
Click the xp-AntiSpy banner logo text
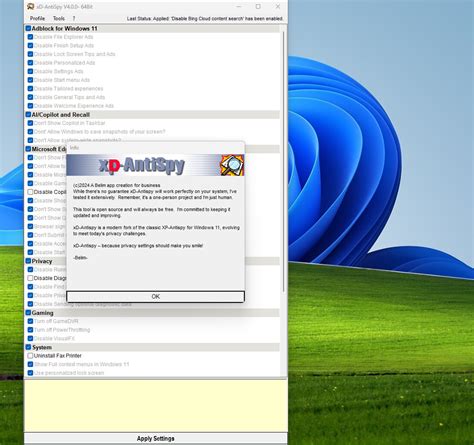(x=141, y=165)
